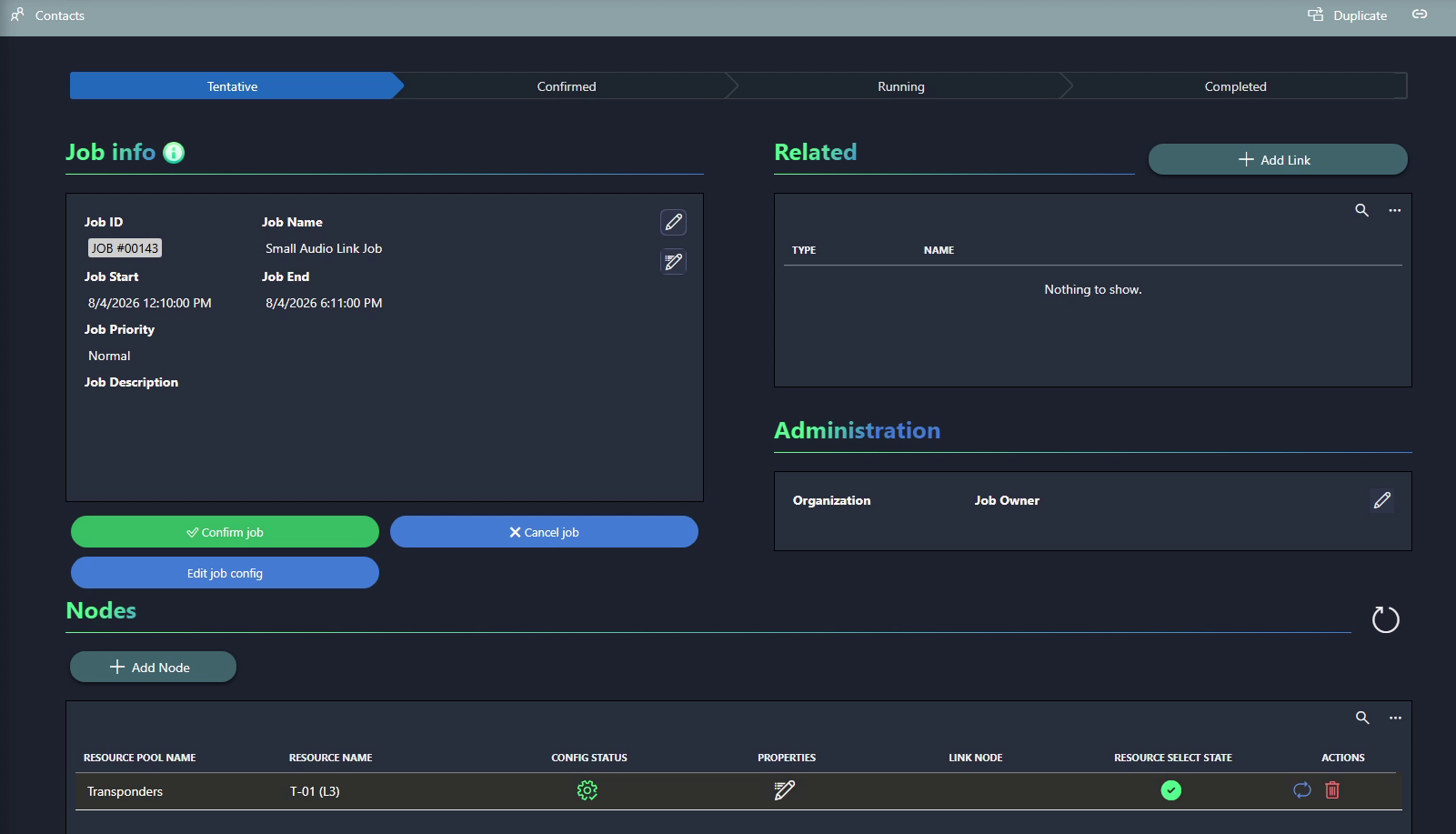Select the Running stage
Screen dimensions: 1456x834
pyautogui.click(x=900, y=86)
